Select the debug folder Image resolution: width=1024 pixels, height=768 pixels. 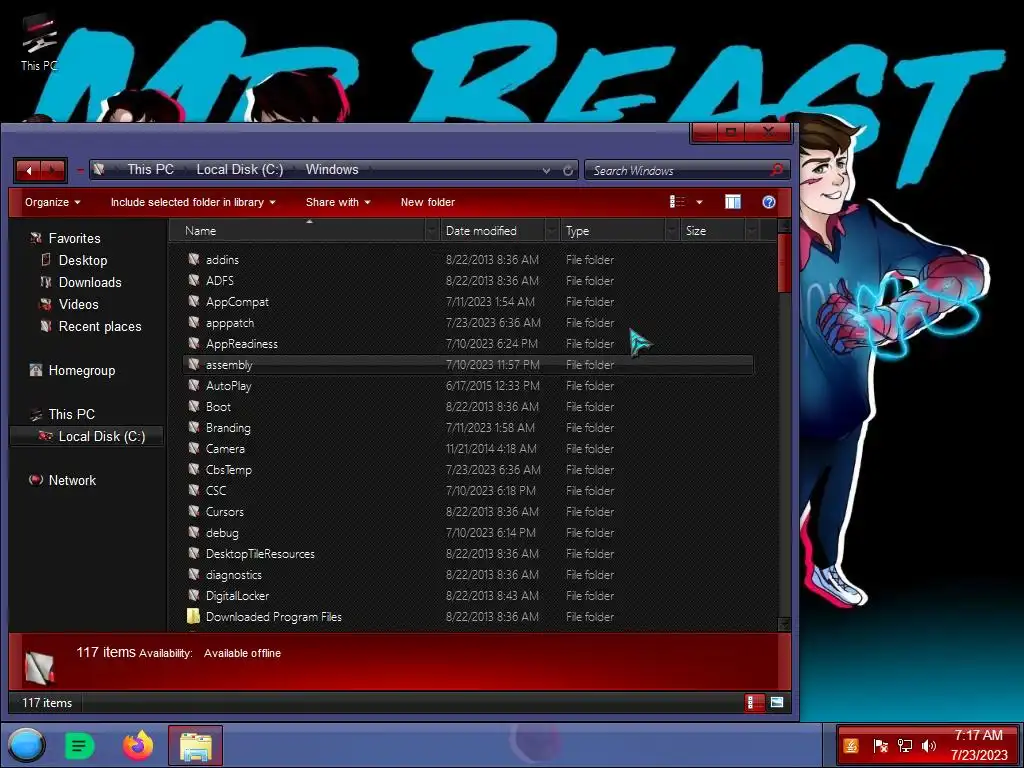222,533
